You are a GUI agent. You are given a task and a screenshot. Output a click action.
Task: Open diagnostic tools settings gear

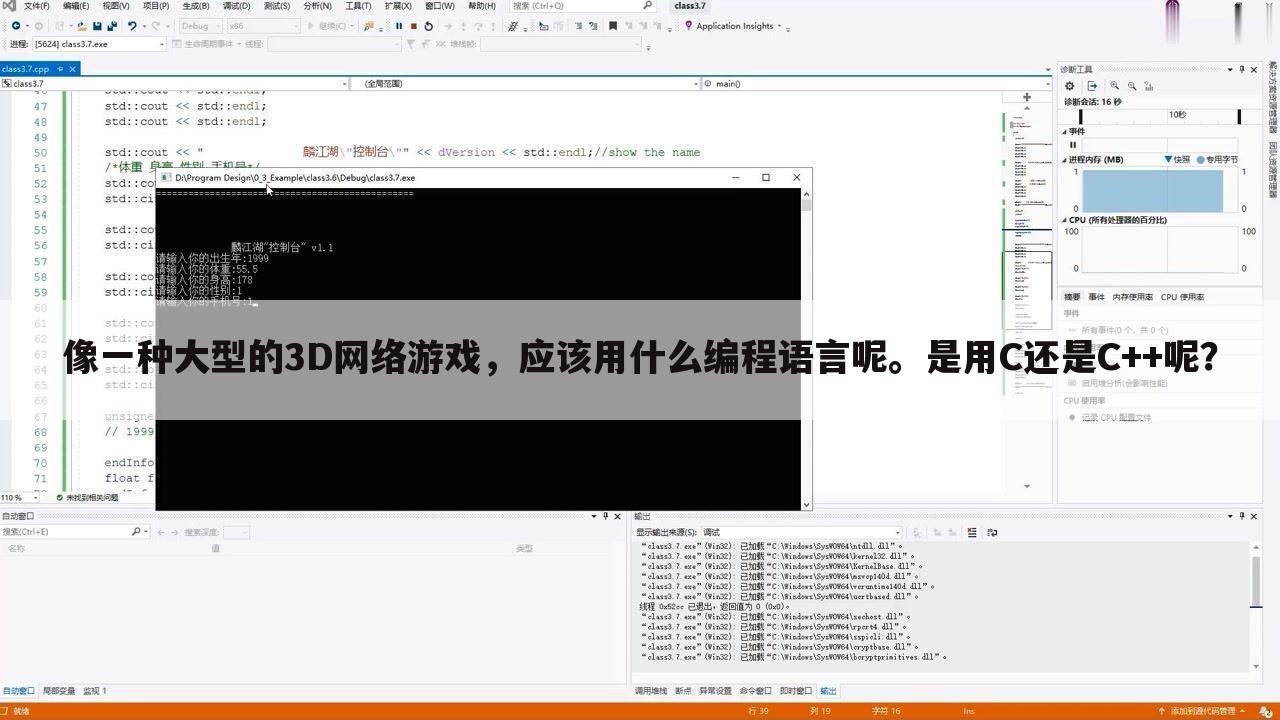pyautogui.click(x=1069, y=86)
